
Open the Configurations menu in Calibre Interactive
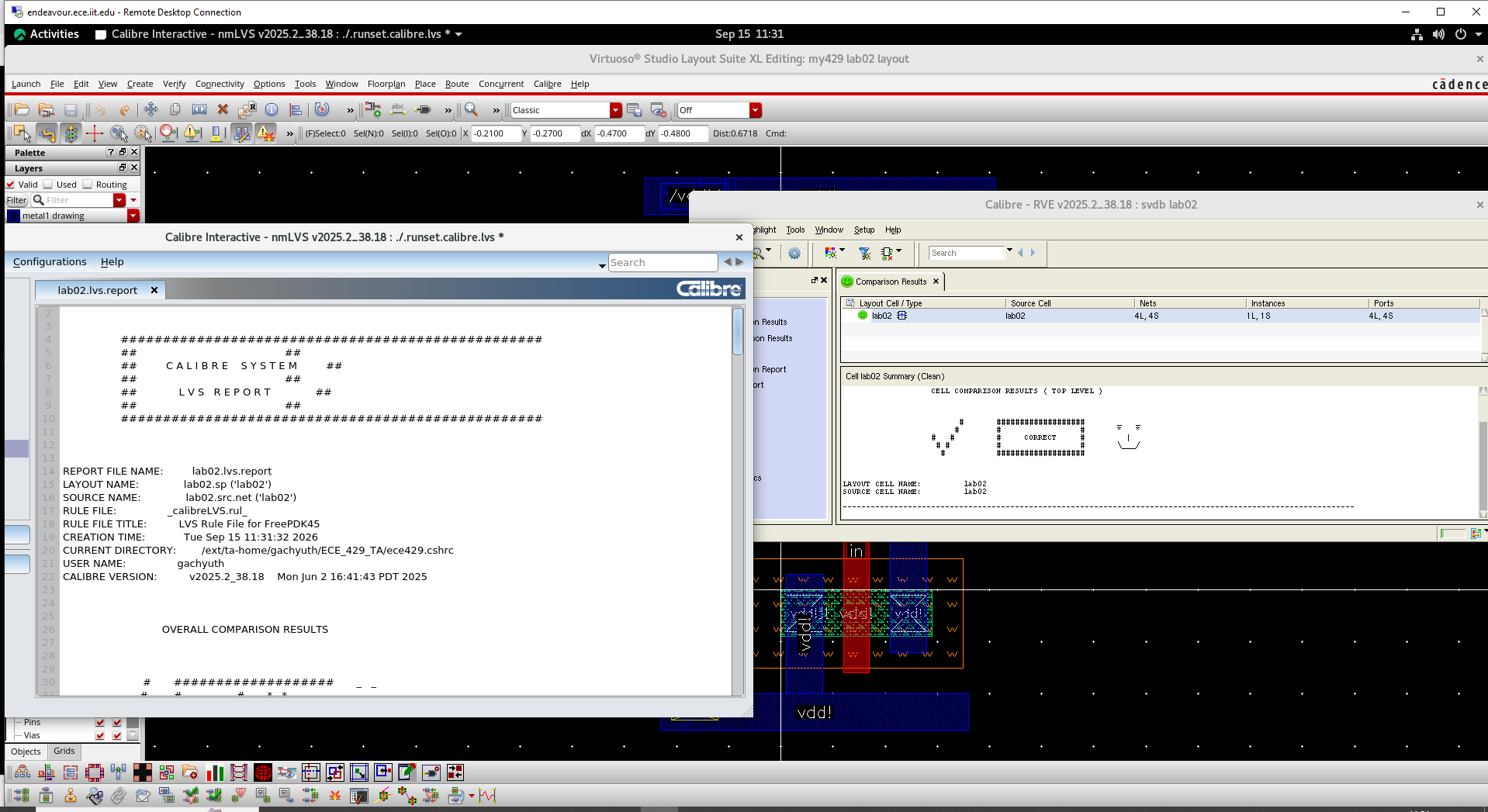tap(50, 262)
